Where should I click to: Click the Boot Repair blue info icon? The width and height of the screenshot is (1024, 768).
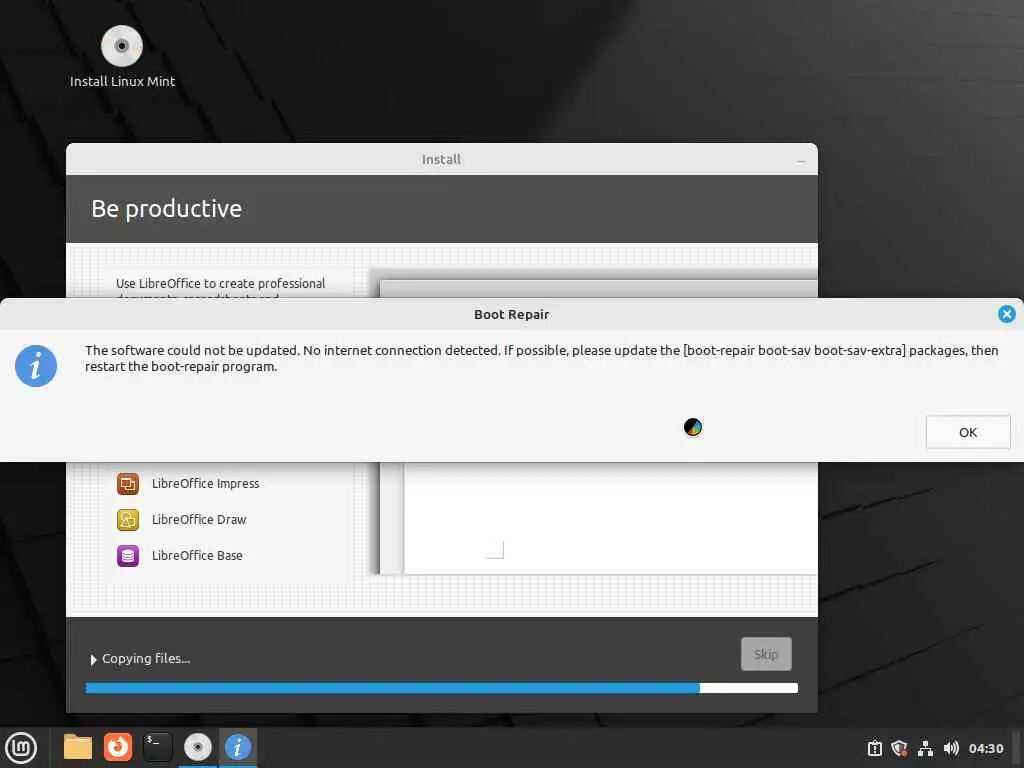pyautogui.click(x=36, y=366)
